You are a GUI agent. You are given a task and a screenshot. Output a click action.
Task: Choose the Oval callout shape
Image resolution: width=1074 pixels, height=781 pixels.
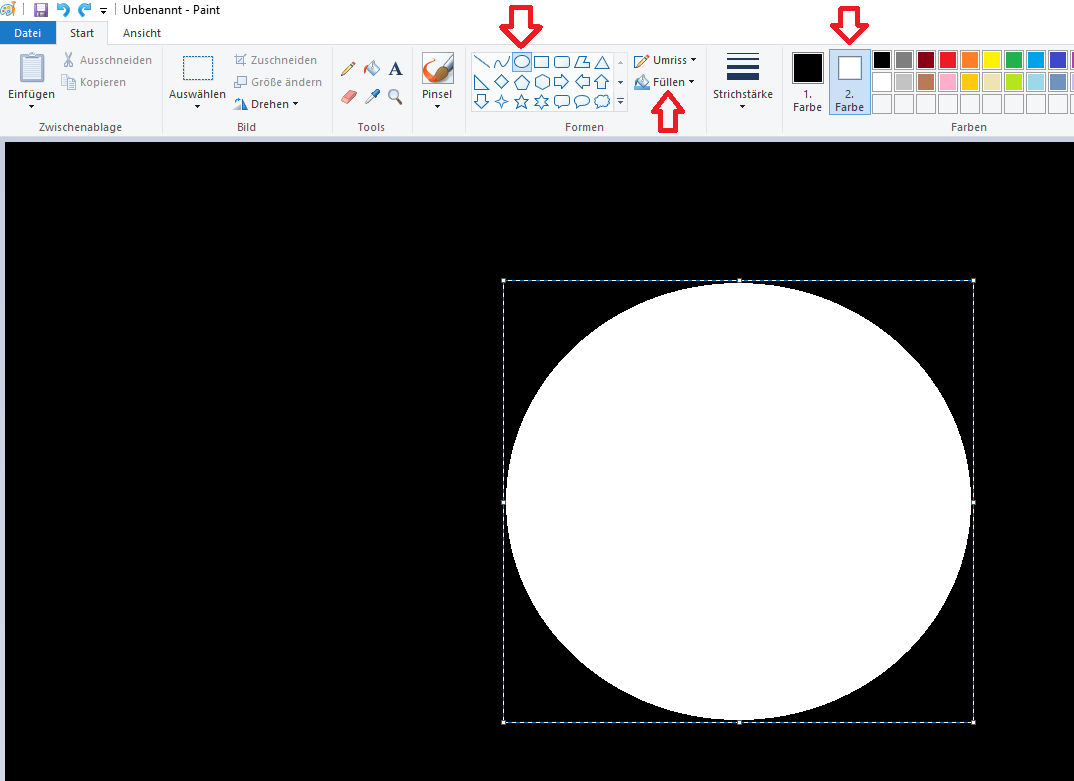pyautogui.click(x=582, y=101)
